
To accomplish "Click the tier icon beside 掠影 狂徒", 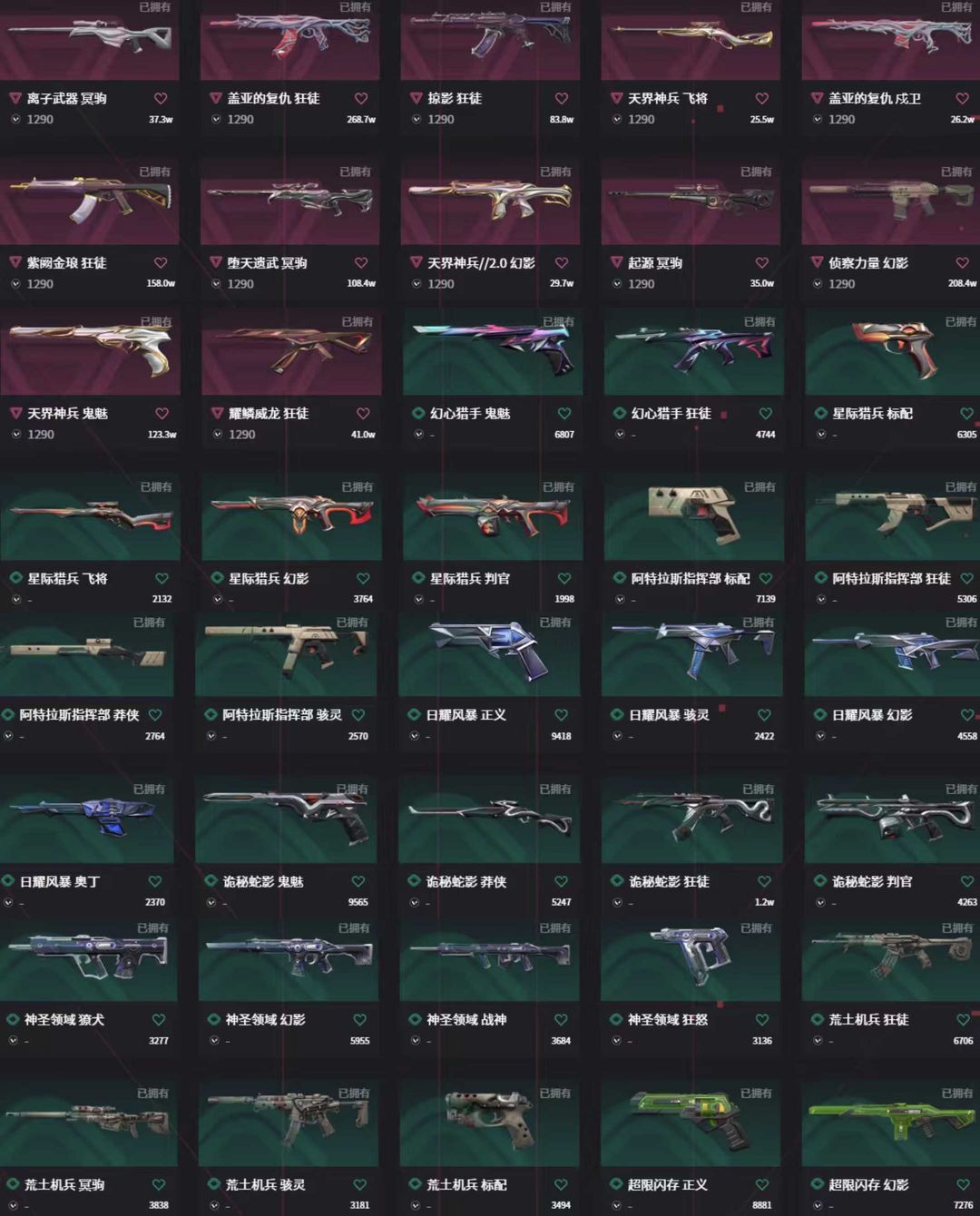I will [x=416, y=98].
